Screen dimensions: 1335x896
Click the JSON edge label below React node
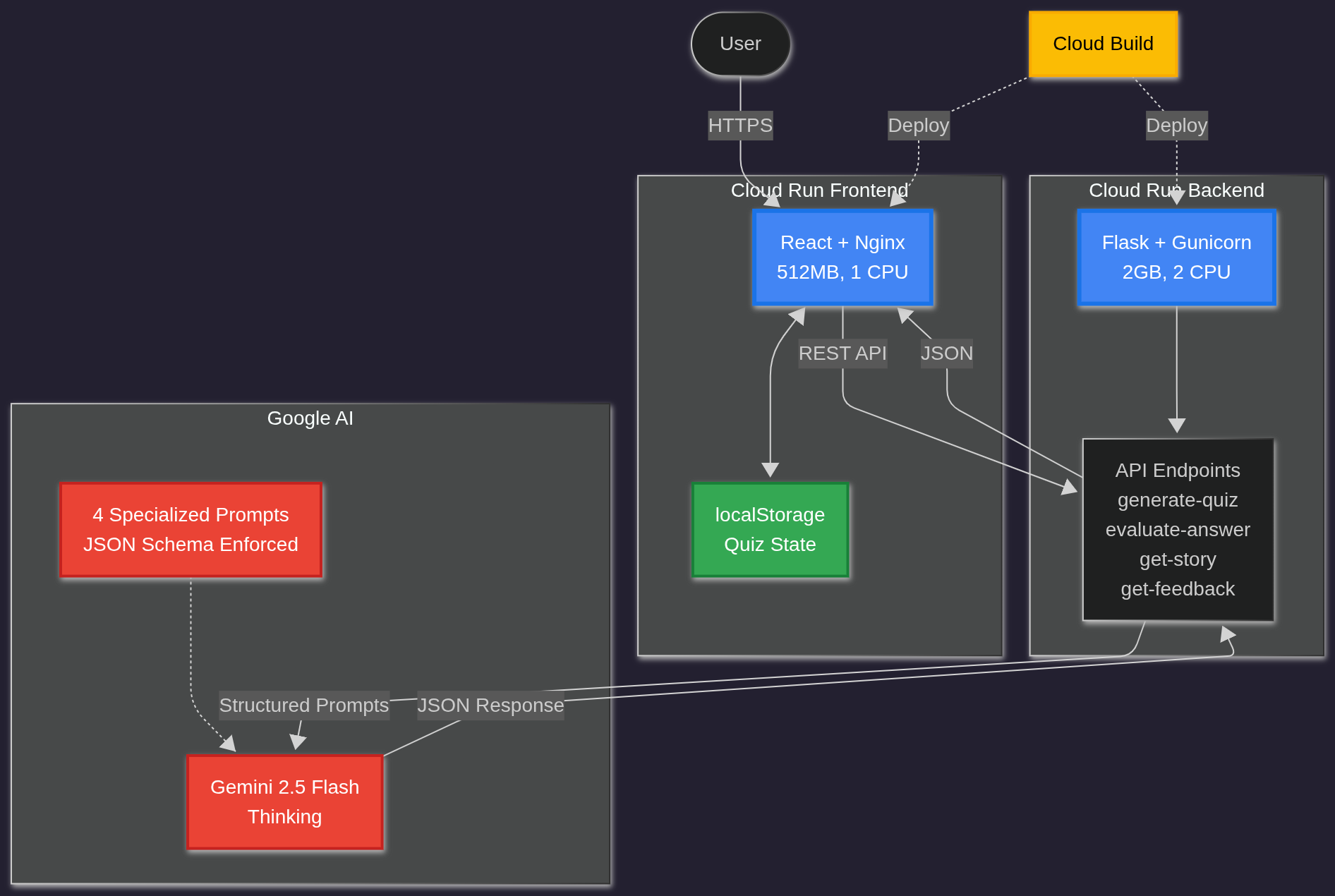point(946,353)
